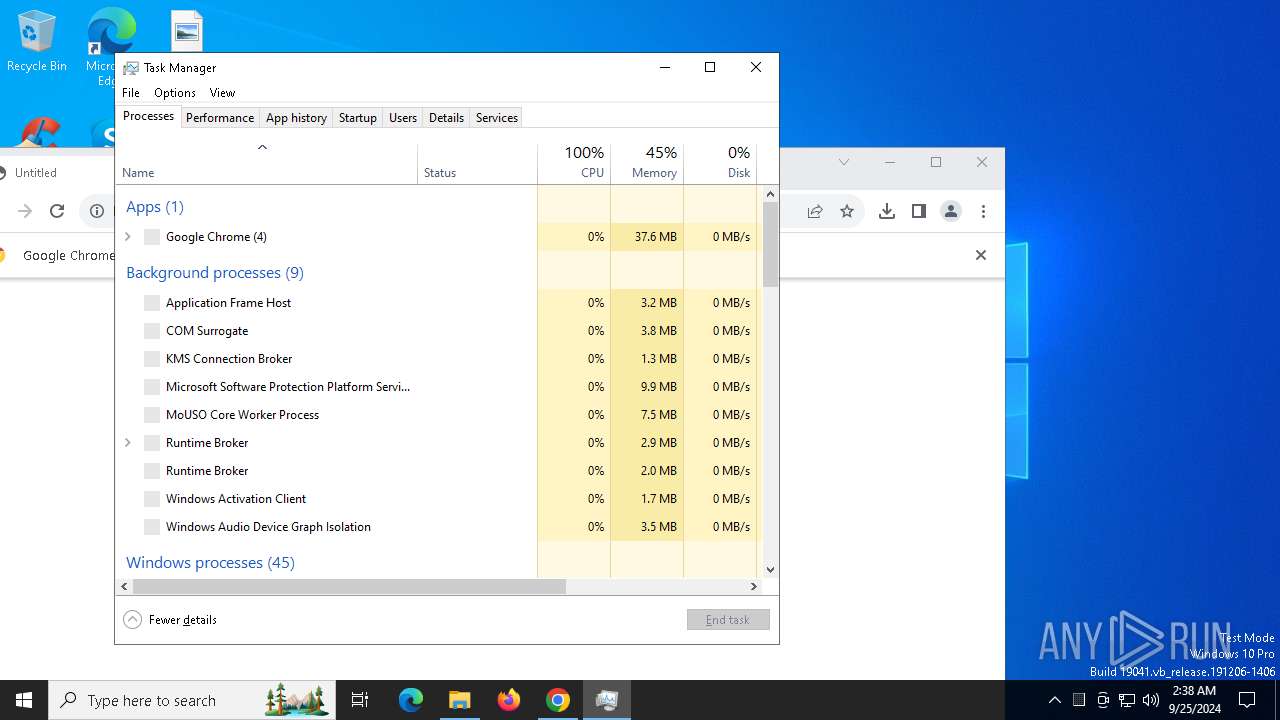This screenshot has width=1280, height=720.
Task: Click the Application Frame Host process icon
Action: 152,303
